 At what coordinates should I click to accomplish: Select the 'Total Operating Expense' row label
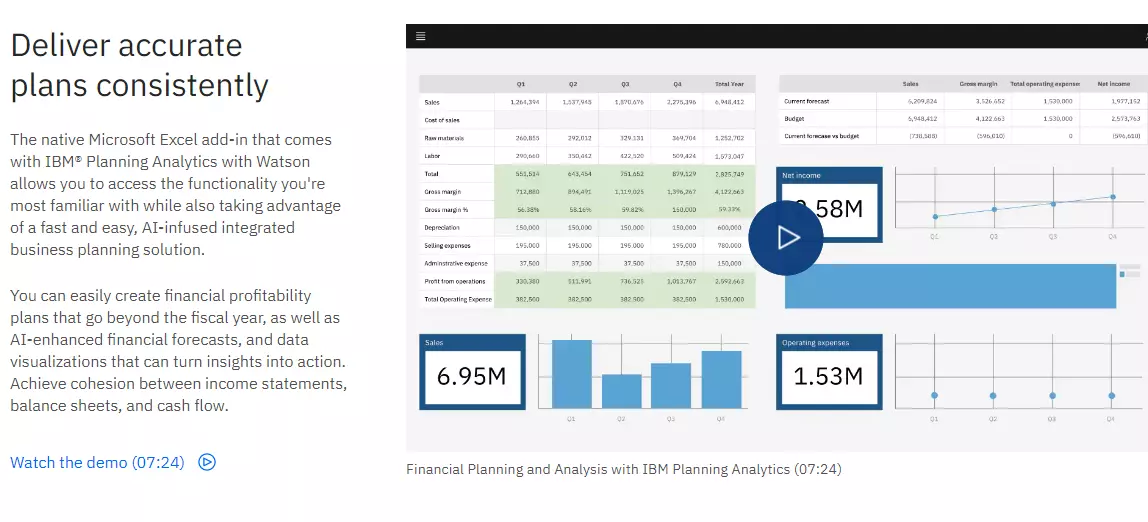(x=458, y=299)
